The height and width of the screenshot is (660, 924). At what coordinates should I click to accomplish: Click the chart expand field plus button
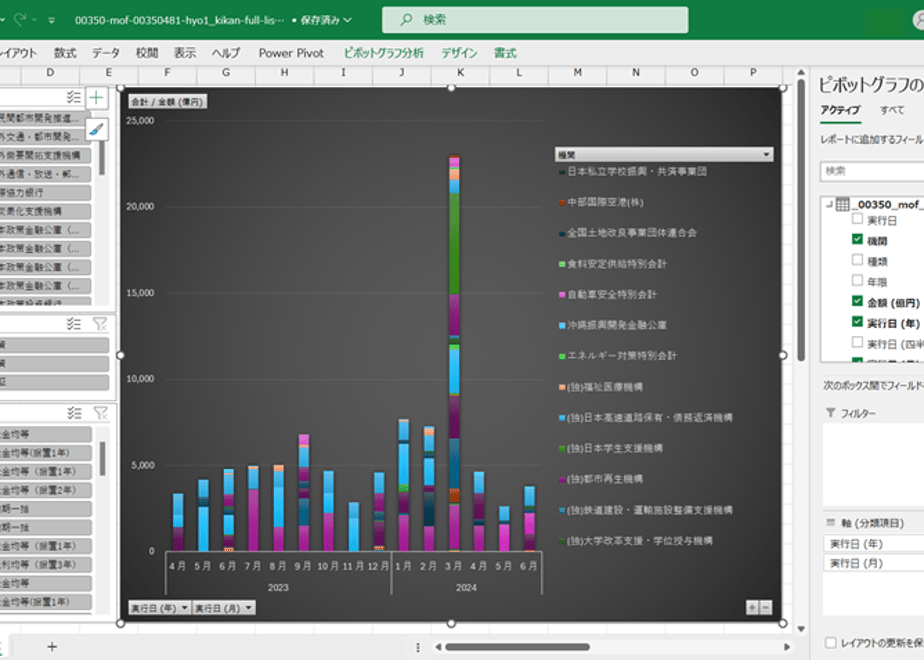pyautogui.click(x=753, y=608)
